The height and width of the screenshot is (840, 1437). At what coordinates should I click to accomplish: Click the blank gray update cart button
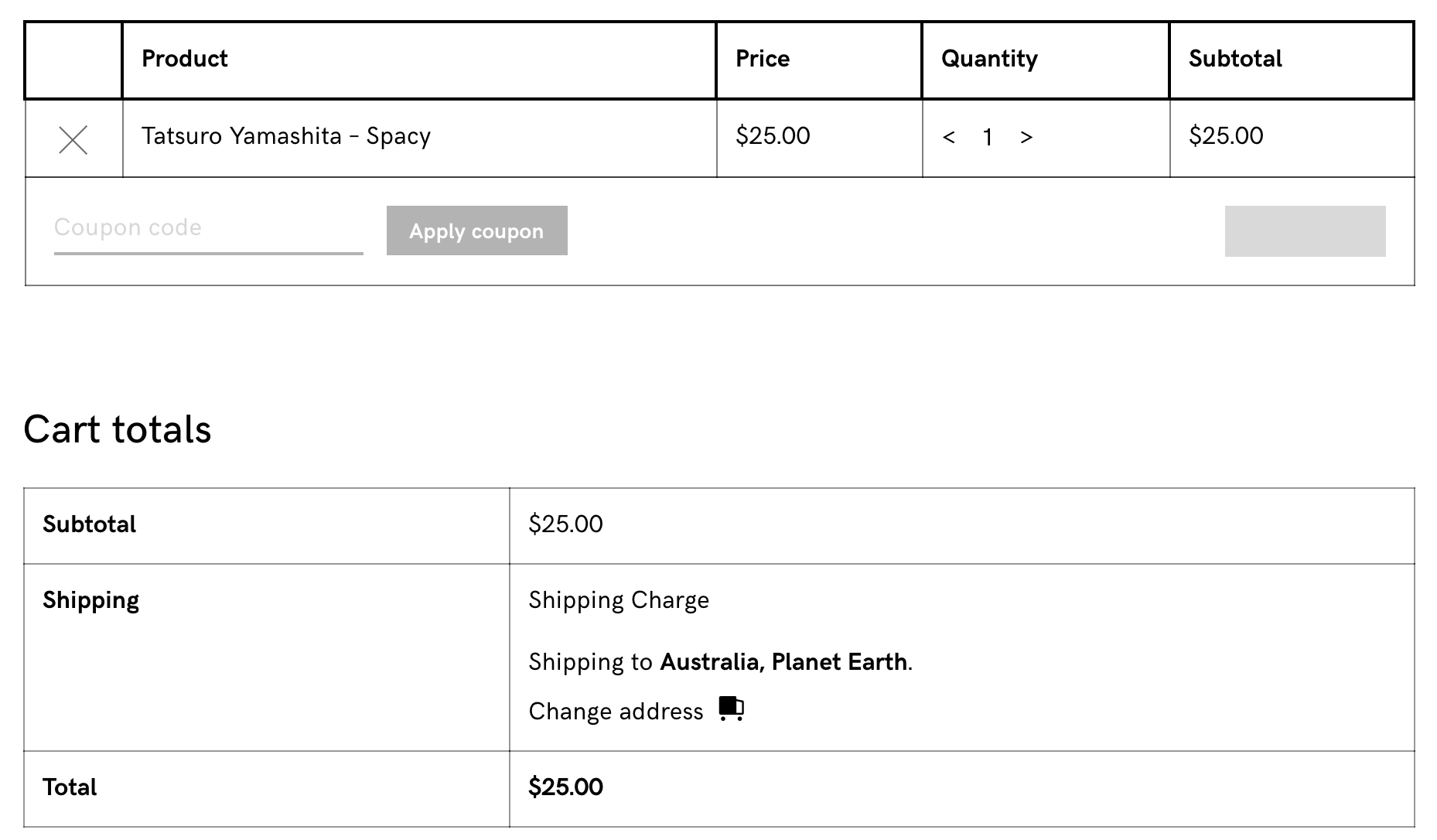[x=1305, y=231]
